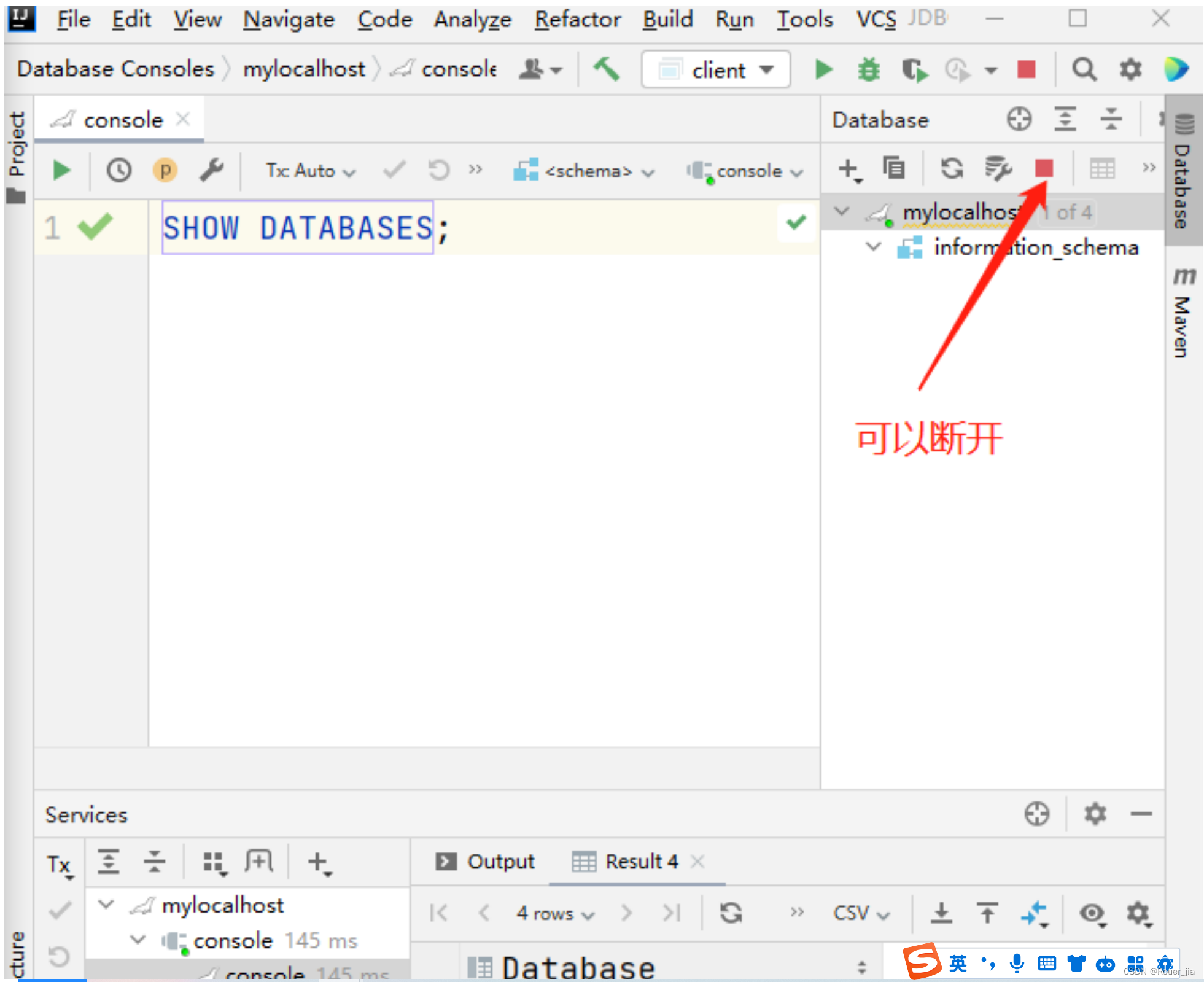Click the rollback arrow in console toolbar
Screen dimensions: 1204x982
[x=439, y=170]
